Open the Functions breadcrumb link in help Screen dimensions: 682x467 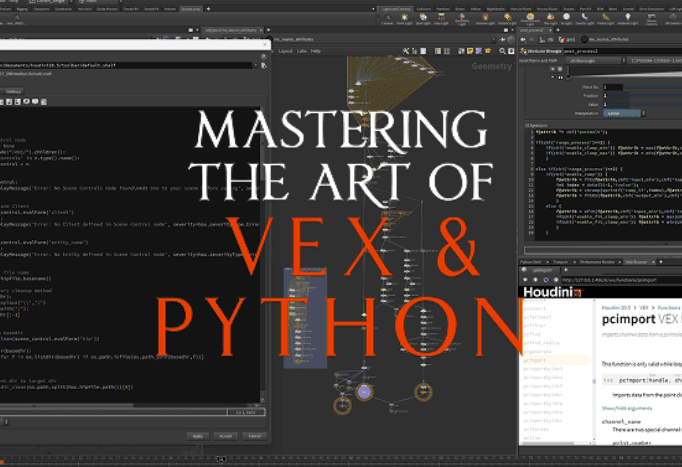coord(668,308)
